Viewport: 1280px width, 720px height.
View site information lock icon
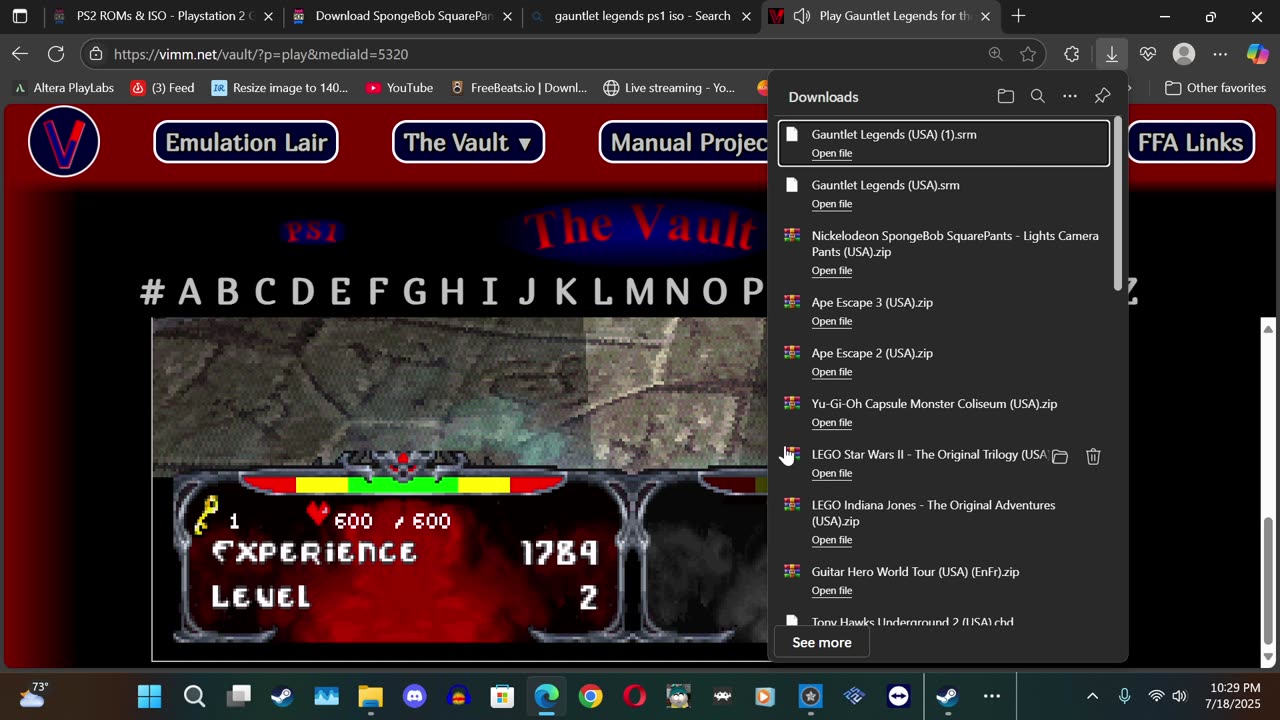[95, 54]
